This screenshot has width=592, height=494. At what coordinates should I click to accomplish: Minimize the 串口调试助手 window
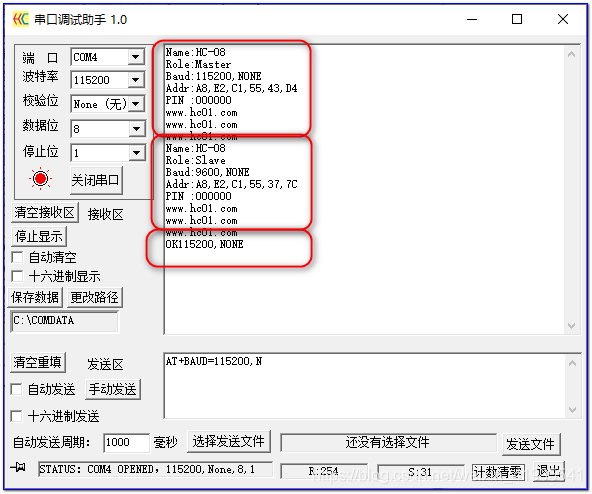[x=472, y=19]
